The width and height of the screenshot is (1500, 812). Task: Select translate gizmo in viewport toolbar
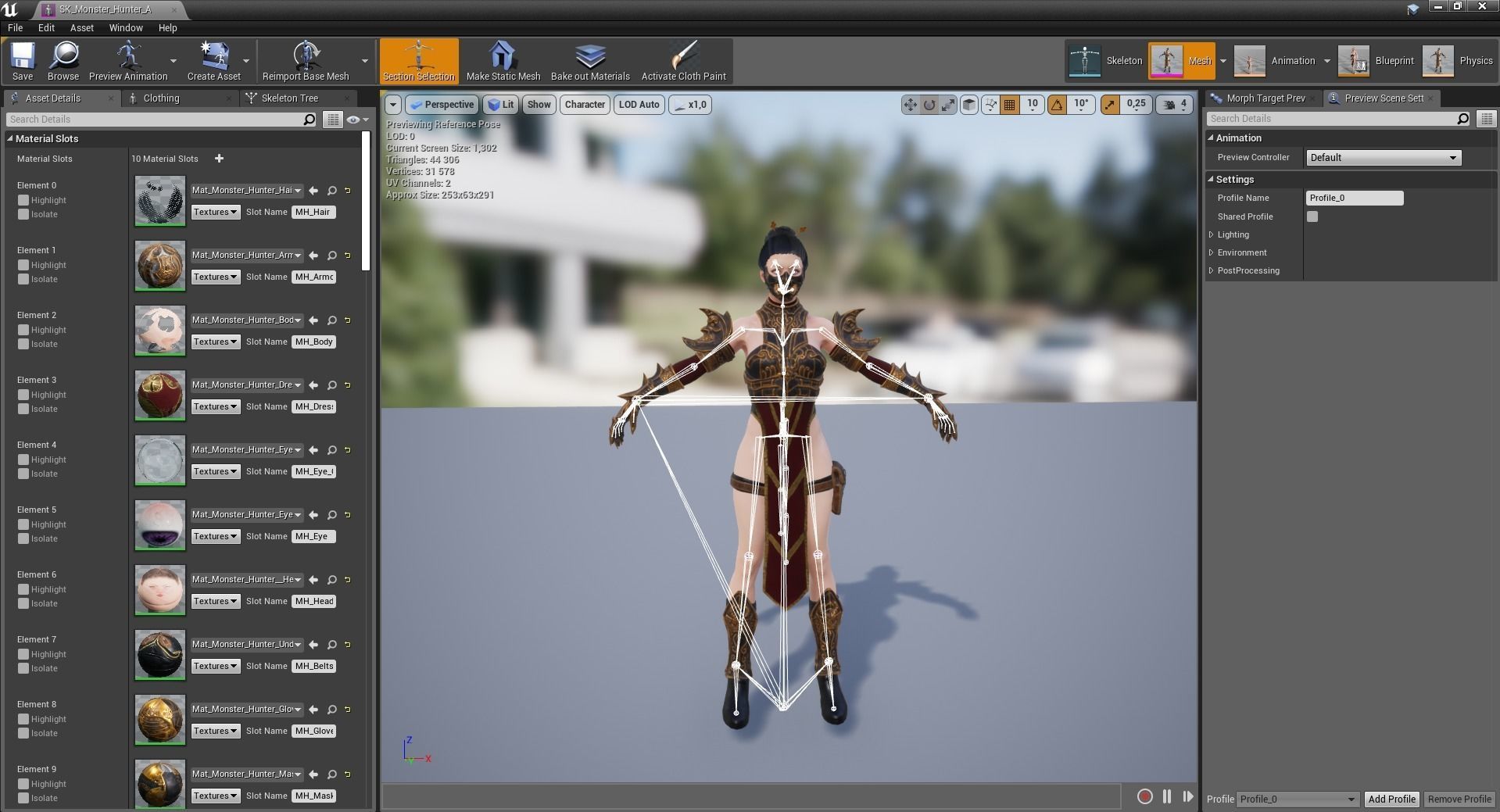(910, 105)
